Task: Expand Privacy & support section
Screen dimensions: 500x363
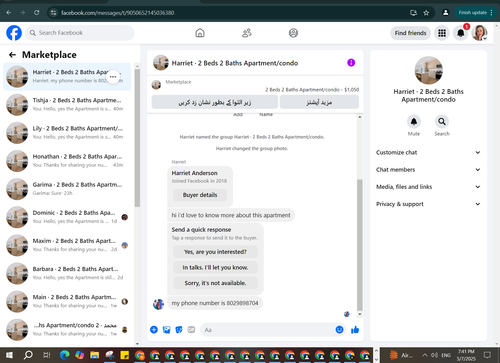Action: [428, 204]
